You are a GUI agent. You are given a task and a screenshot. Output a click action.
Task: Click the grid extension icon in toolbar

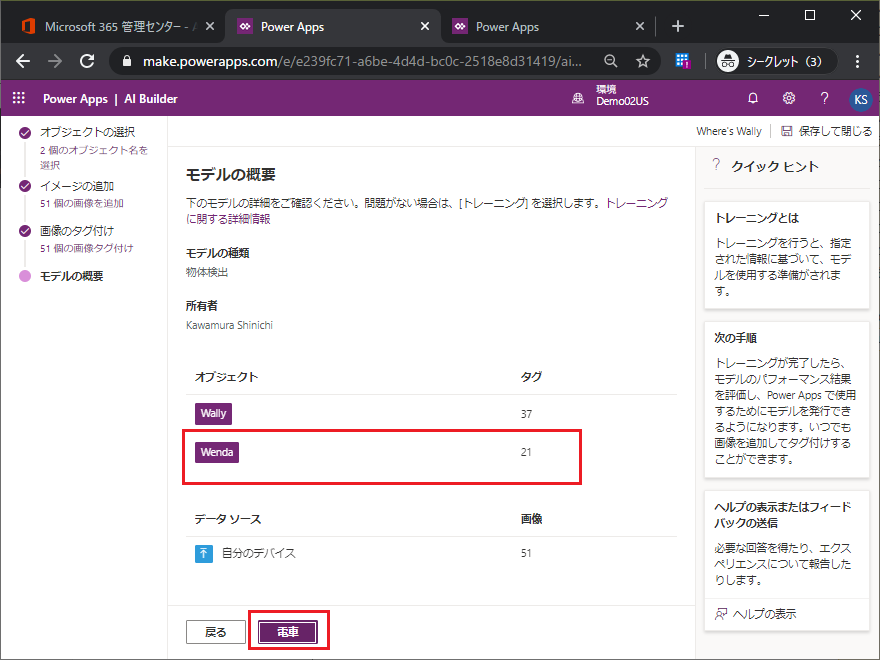[x=682, y=61]
